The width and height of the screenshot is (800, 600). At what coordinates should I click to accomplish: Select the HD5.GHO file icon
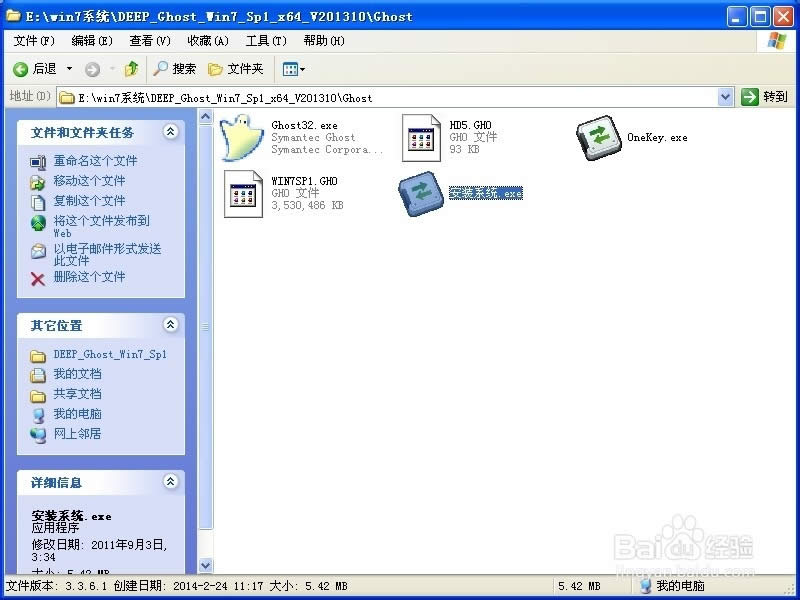coord(420,136)
